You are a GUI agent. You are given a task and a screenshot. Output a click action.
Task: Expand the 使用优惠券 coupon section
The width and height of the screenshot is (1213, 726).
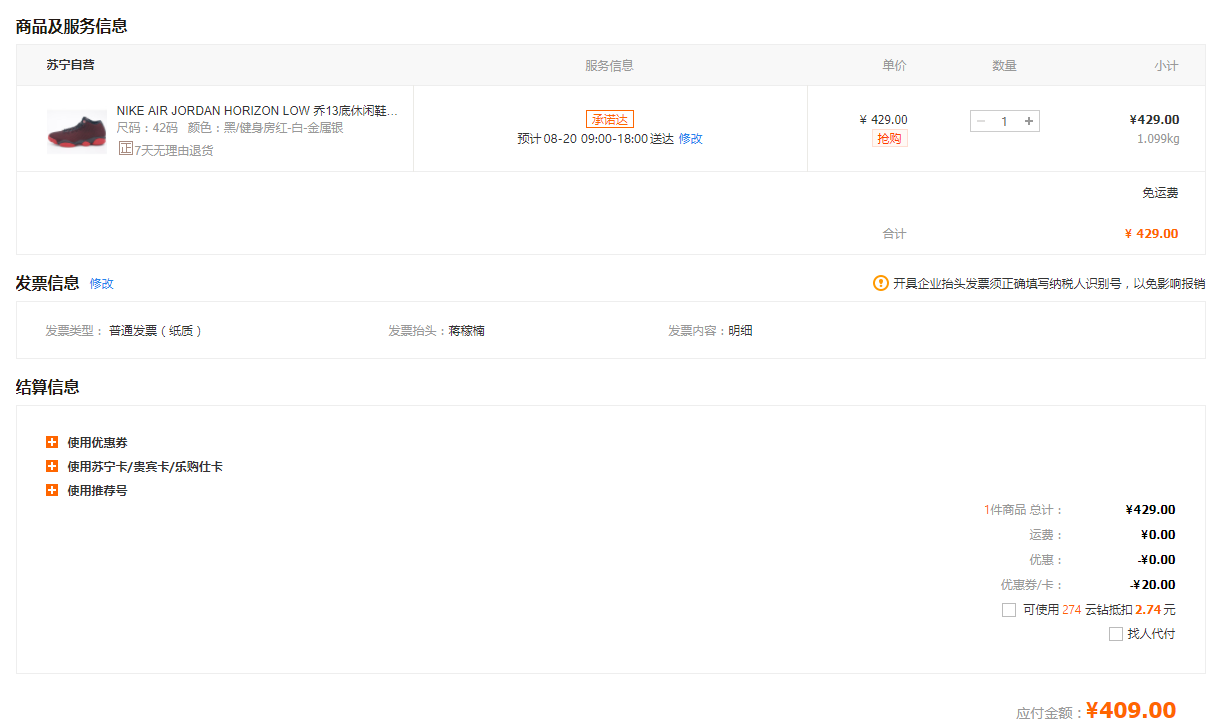(52, 442)
